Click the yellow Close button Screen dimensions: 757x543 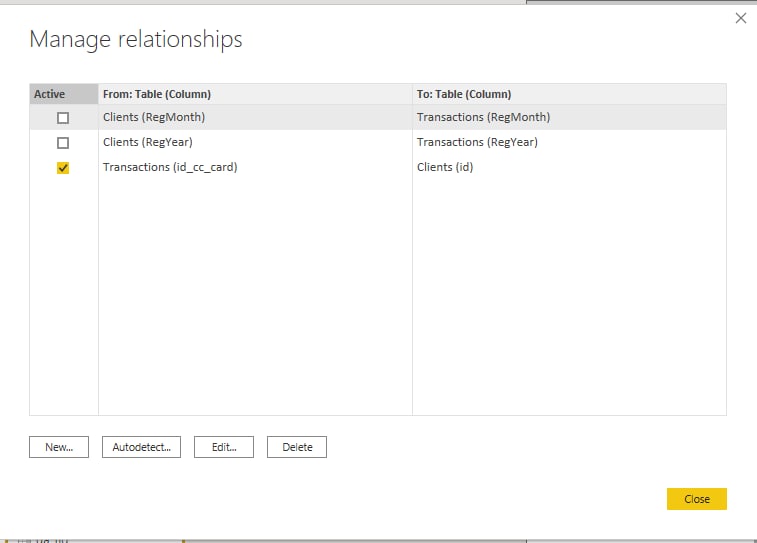pos(697,499)
